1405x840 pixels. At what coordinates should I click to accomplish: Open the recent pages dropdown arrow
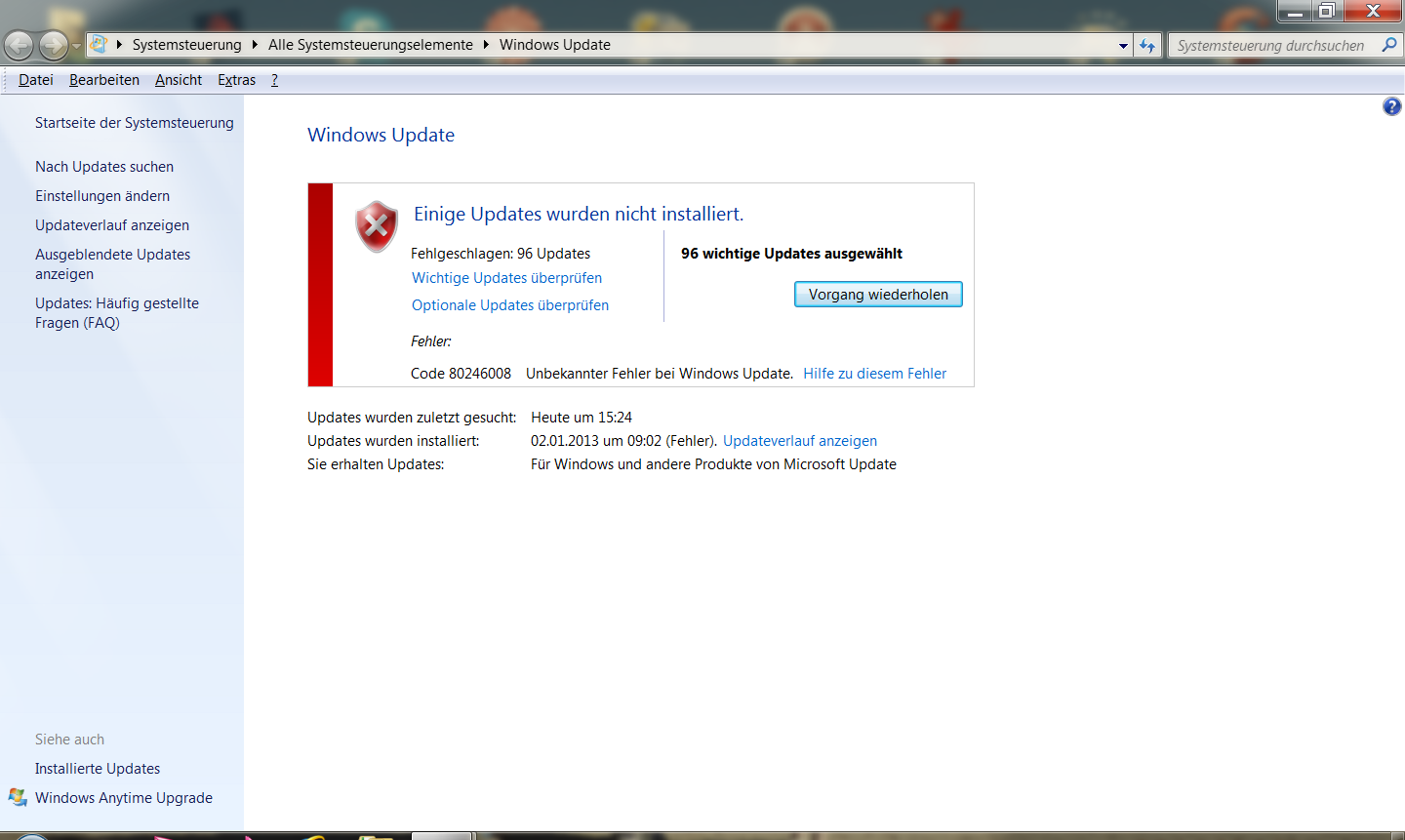(77, 46)
